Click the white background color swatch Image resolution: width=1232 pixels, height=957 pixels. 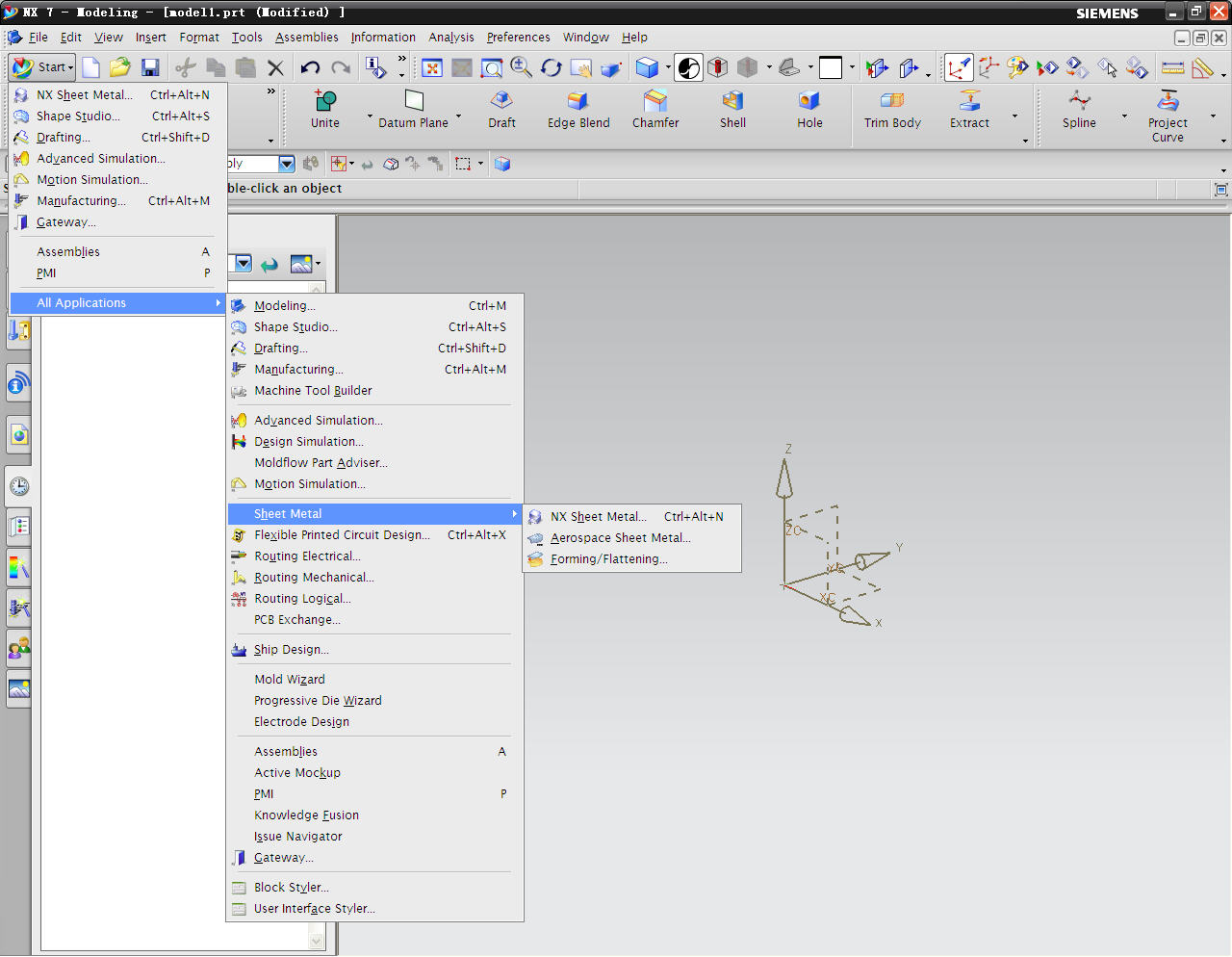(831, 67)
